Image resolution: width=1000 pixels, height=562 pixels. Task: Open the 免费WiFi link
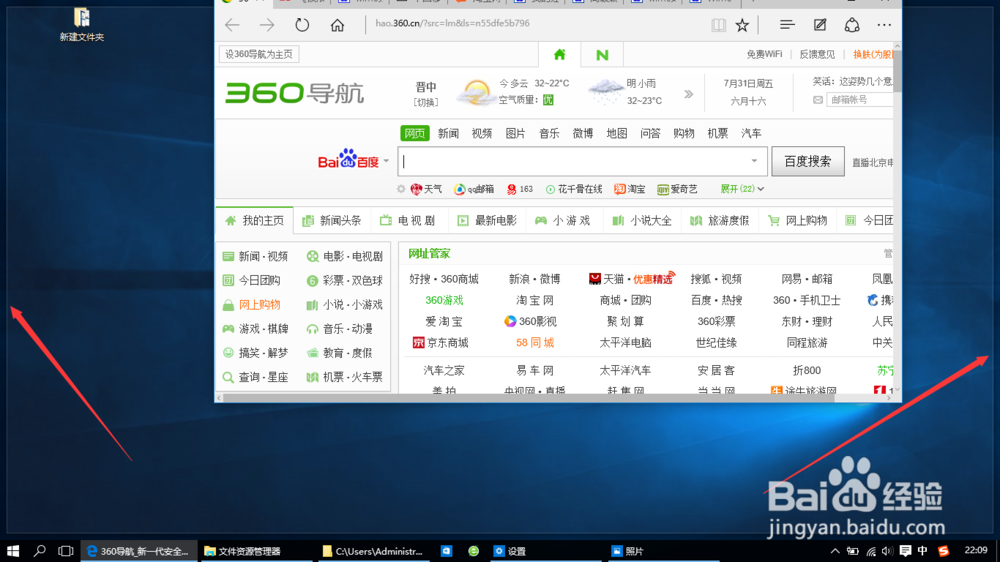tap(764, 54)
